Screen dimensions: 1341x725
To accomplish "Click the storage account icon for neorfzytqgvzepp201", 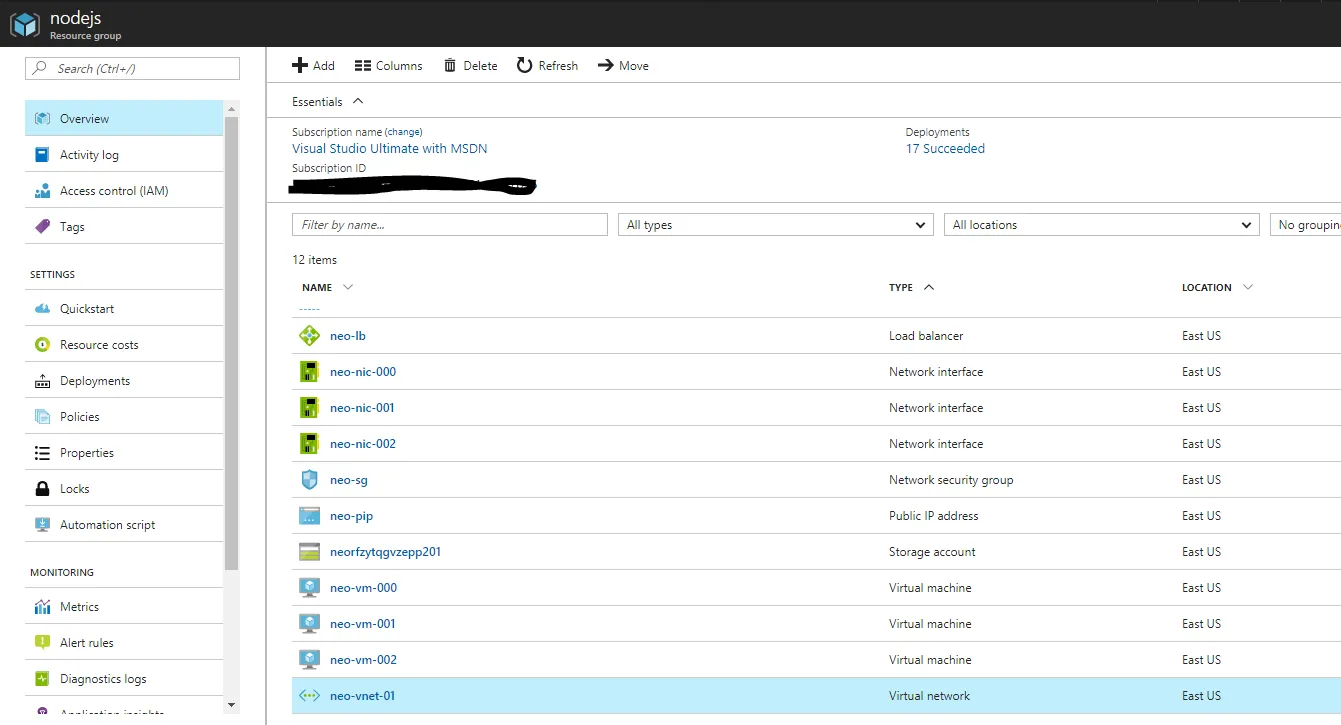I will coord(309,552).
